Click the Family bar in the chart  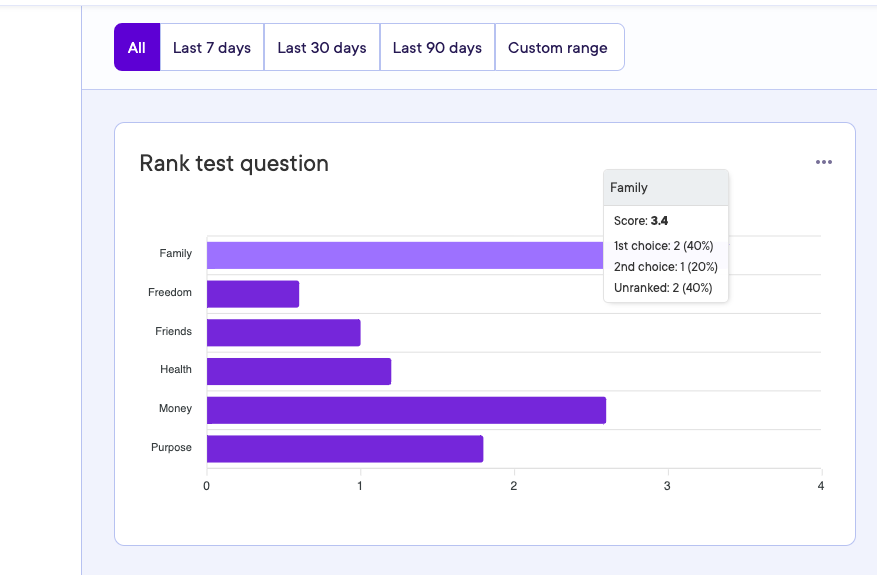(400, 255)
